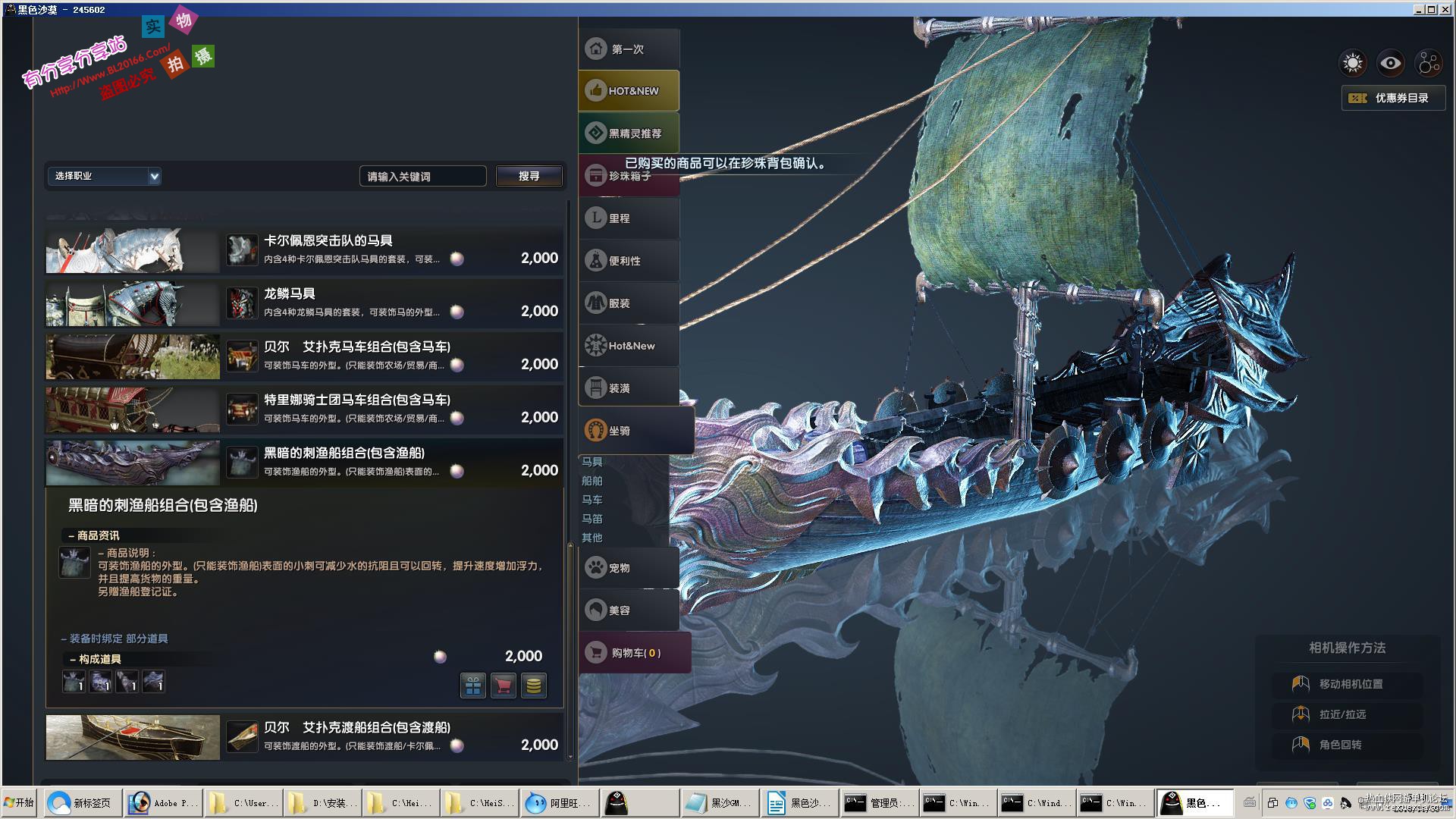Click the three-circles icon beside the eye
This screenshot has height=819, width=1456.
click(x=1429, y=63)
